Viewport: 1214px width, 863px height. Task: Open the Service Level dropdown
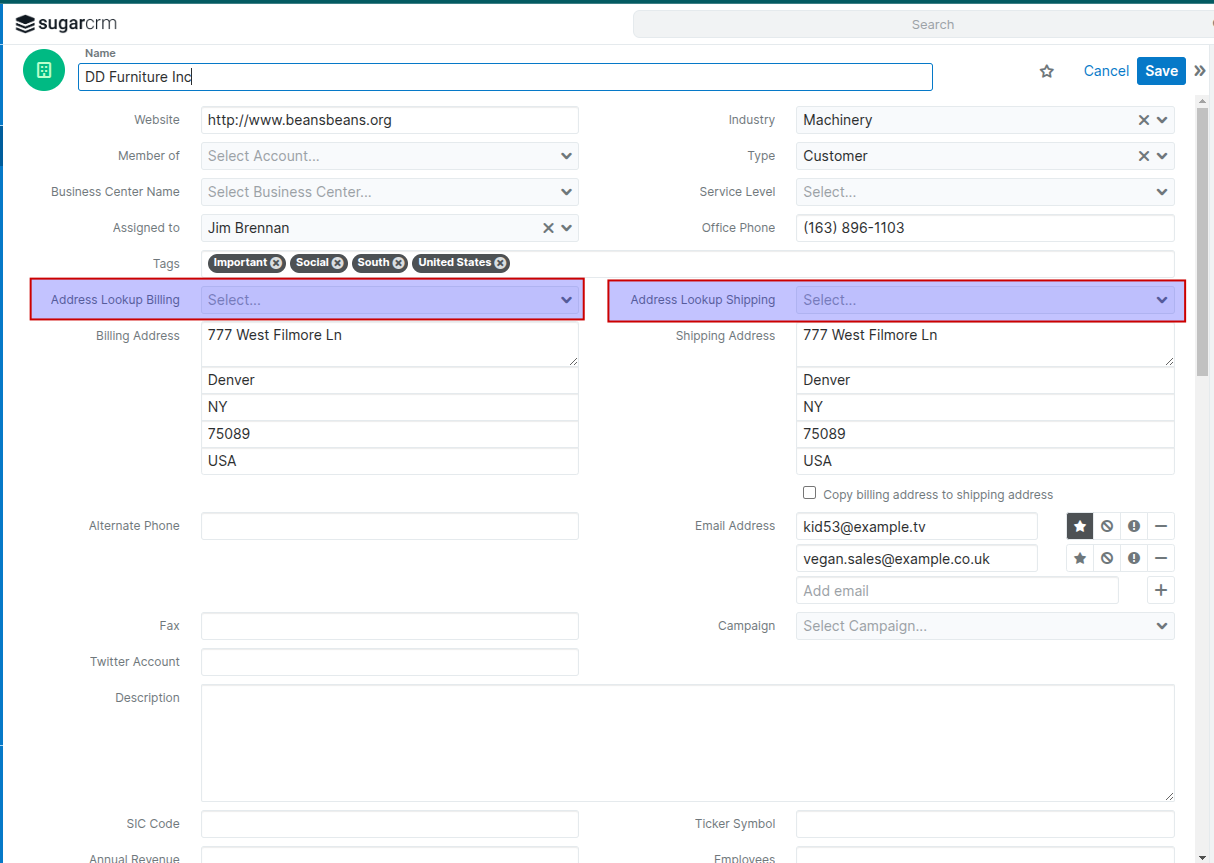pyautogui.click(x=985, y=192)
